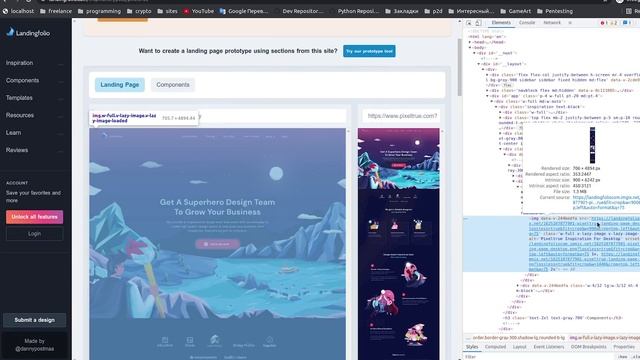Click the pixeltrue.com URL field
This screenshot has width=640, height=360.
(x=401, y=116)
